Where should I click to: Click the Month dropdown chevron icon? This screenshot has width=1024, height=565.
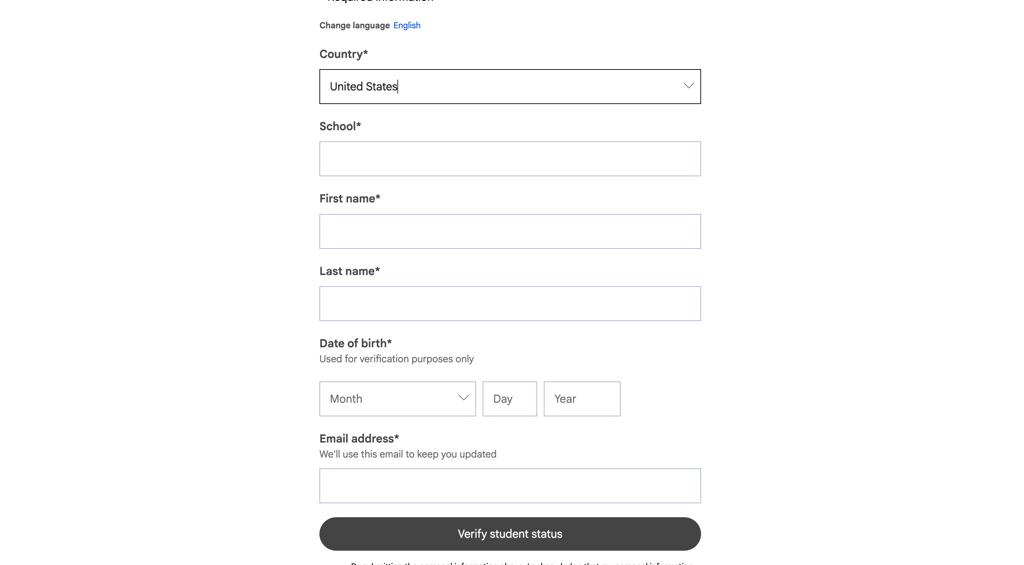[x=463, y=398]
